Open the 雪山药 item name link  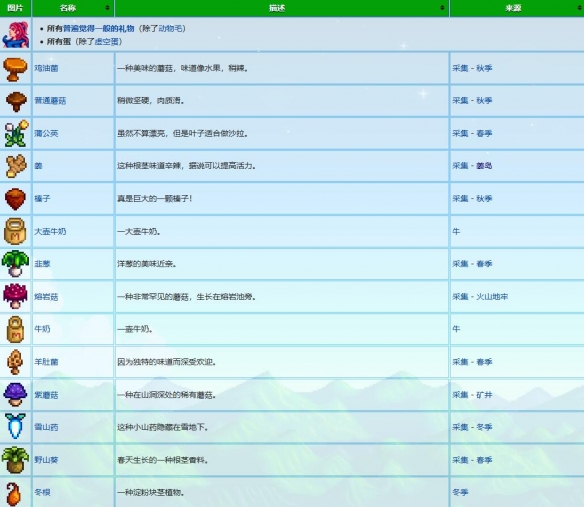click(46, 427)
